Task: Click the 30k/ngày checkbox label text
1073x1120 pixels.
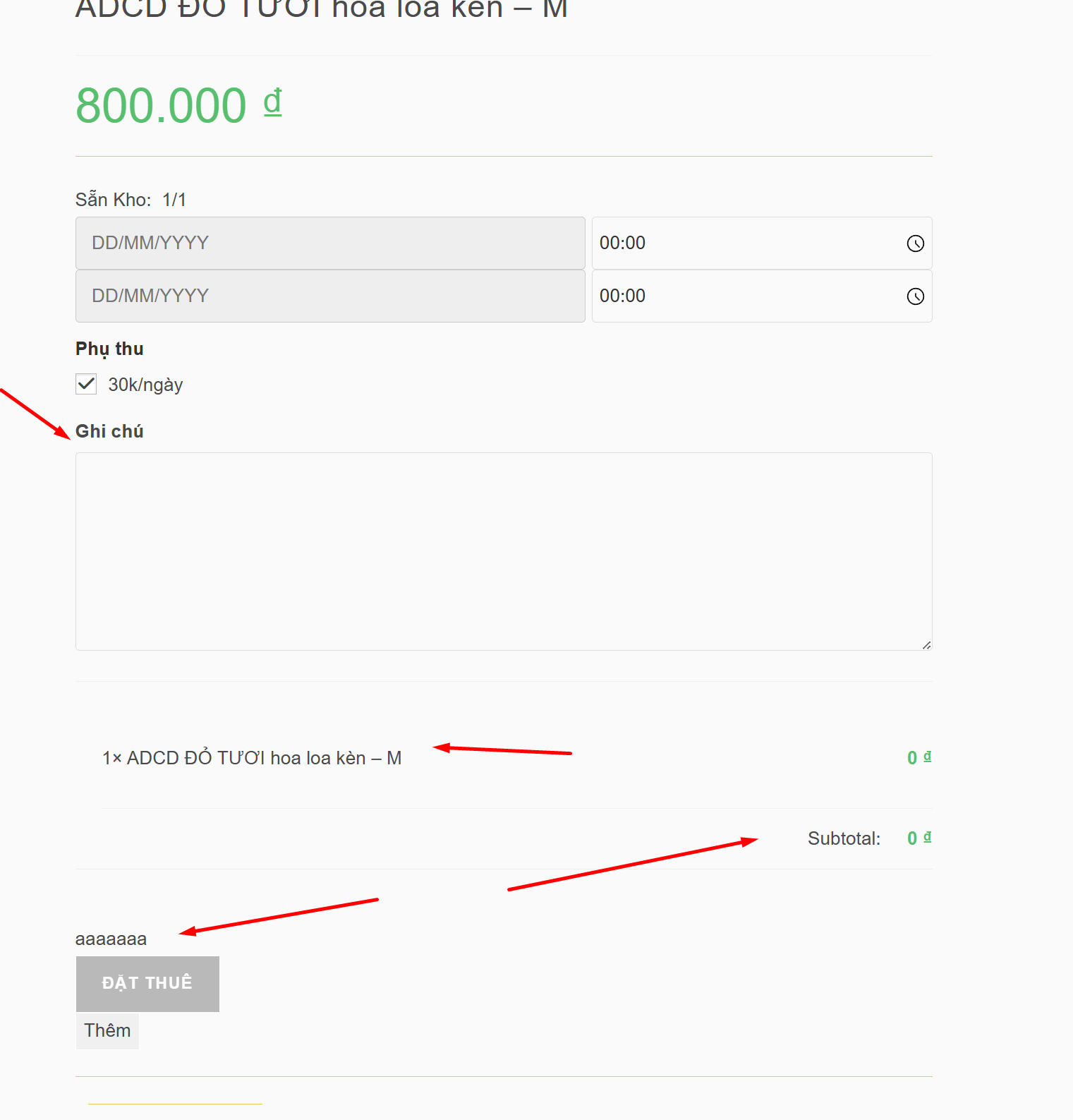Action: tap(145, 385)
